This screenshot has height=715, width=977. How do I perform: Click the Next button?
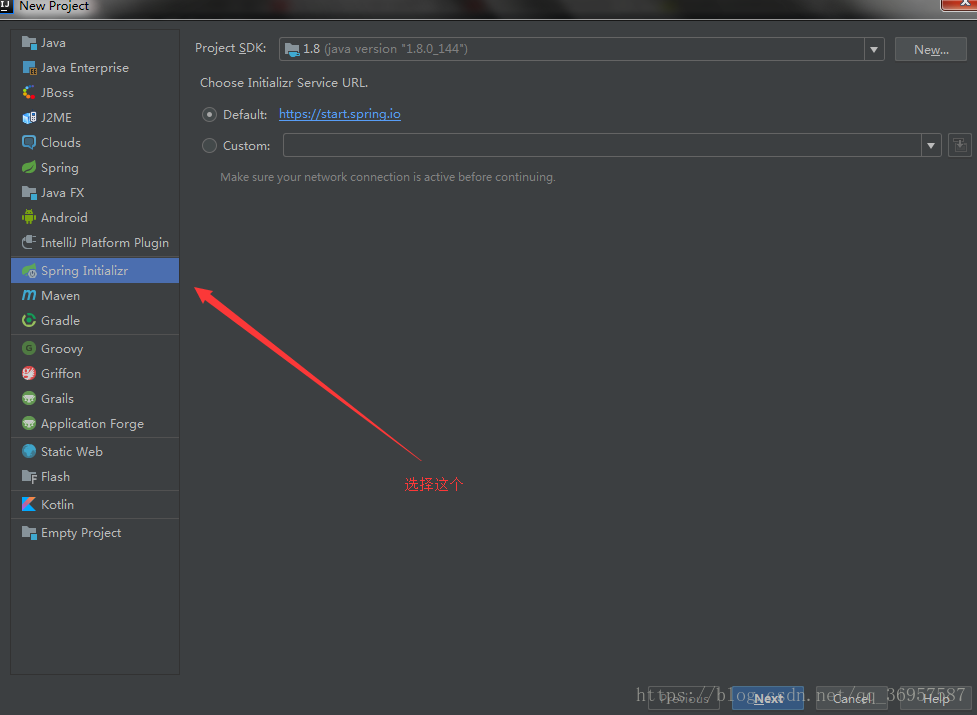(768, 698)
